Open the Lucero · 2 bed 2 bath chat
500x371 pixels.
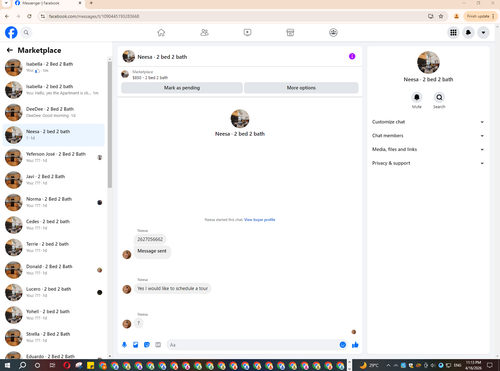click(x=54, y=292)
